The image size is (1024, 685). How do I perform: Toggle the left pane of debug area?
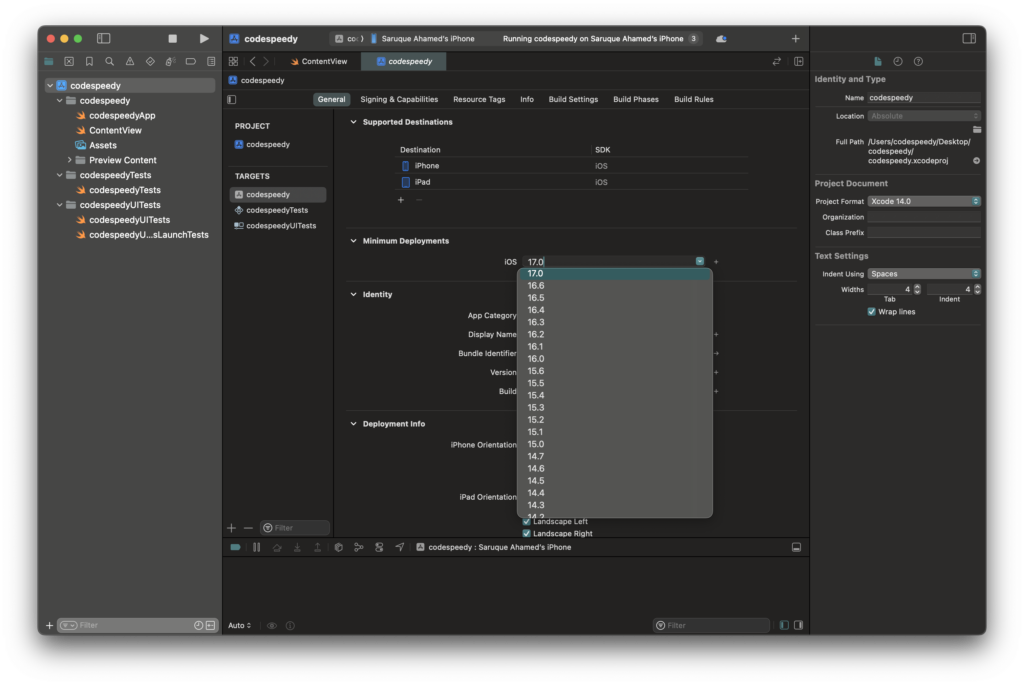click(x=784, y=625)
